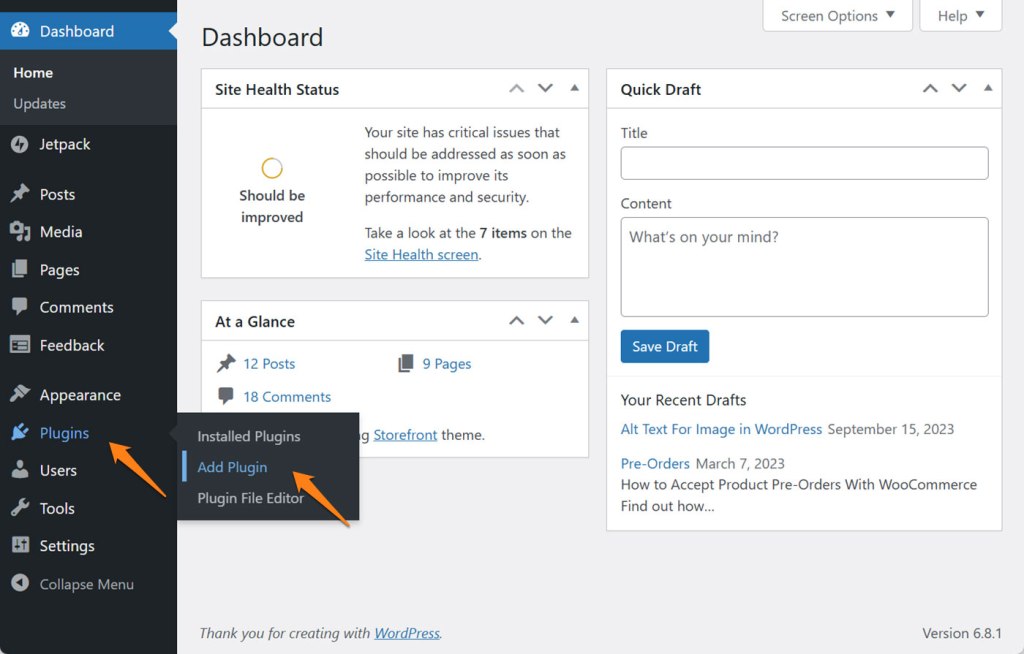This screenshot has width=1024, height=654.
Task: Click the Media icon in sidebar
Action: click(x=20, y=231)
